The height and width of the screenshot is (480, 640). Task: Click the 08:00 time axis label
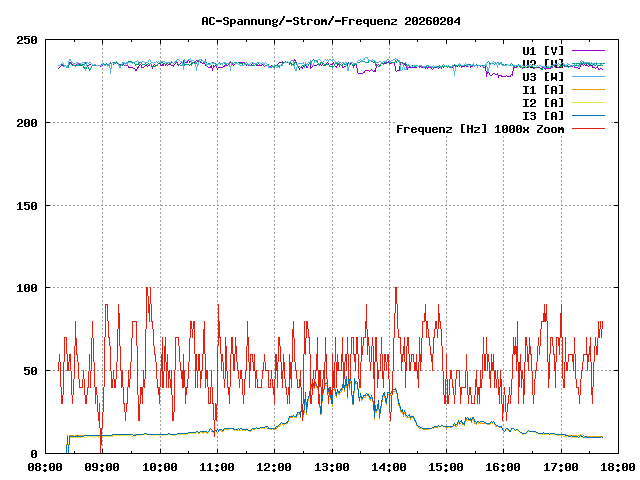pos(45,467)
